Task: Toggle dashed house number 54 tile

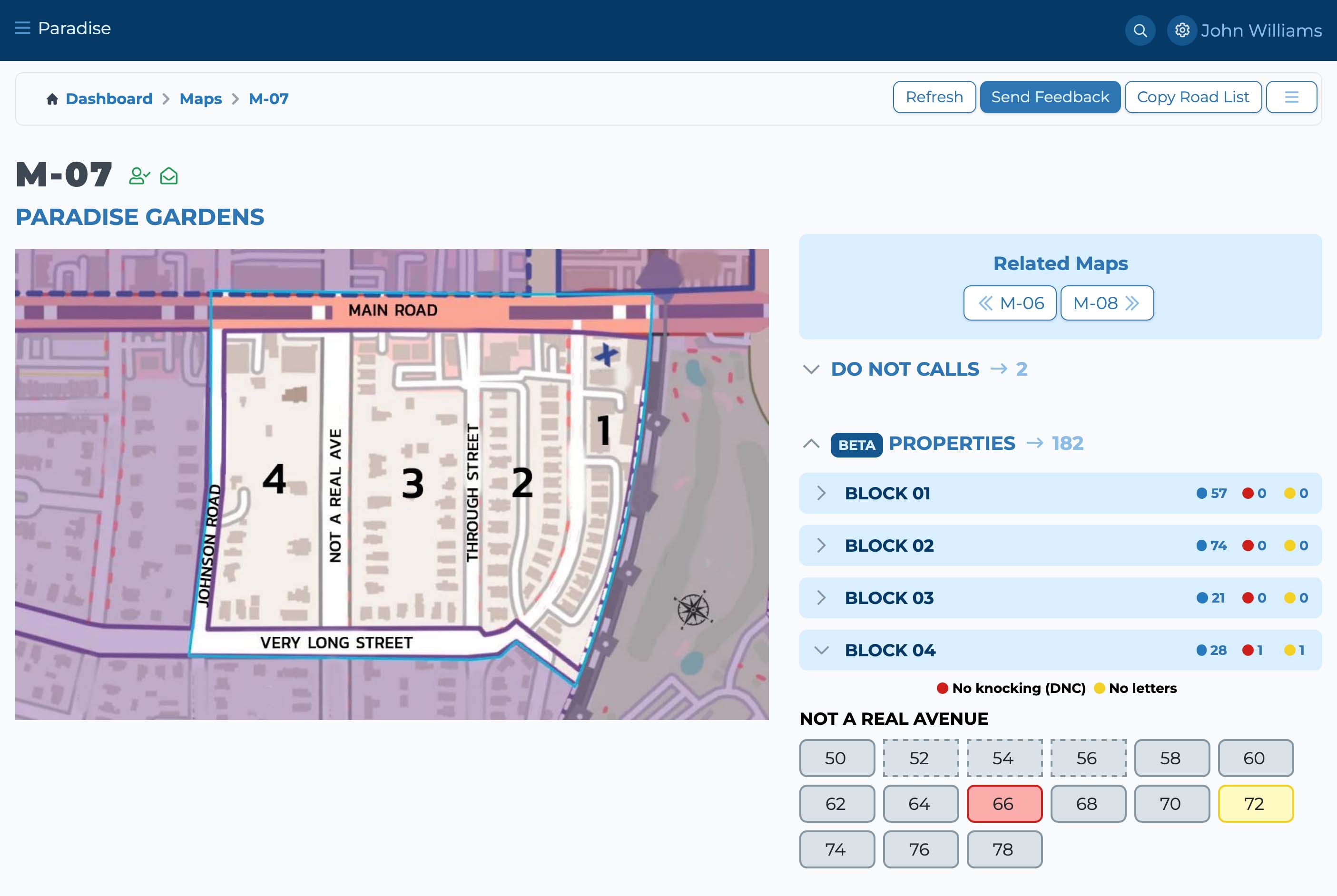Action: (1004, 758)
